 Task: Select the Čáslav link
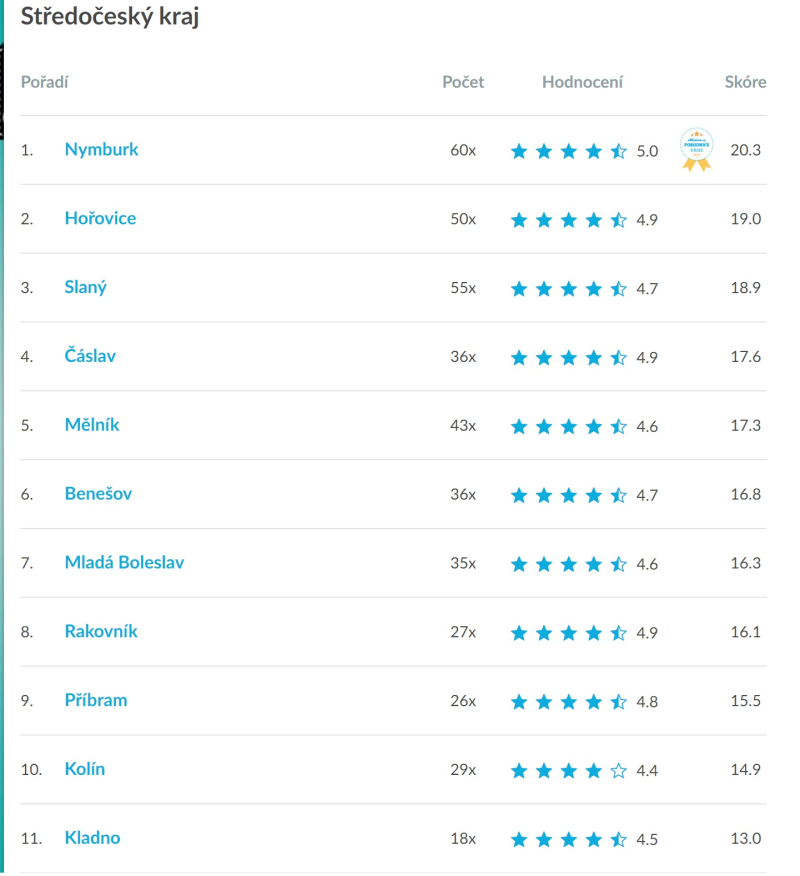[x=90, y=356]
